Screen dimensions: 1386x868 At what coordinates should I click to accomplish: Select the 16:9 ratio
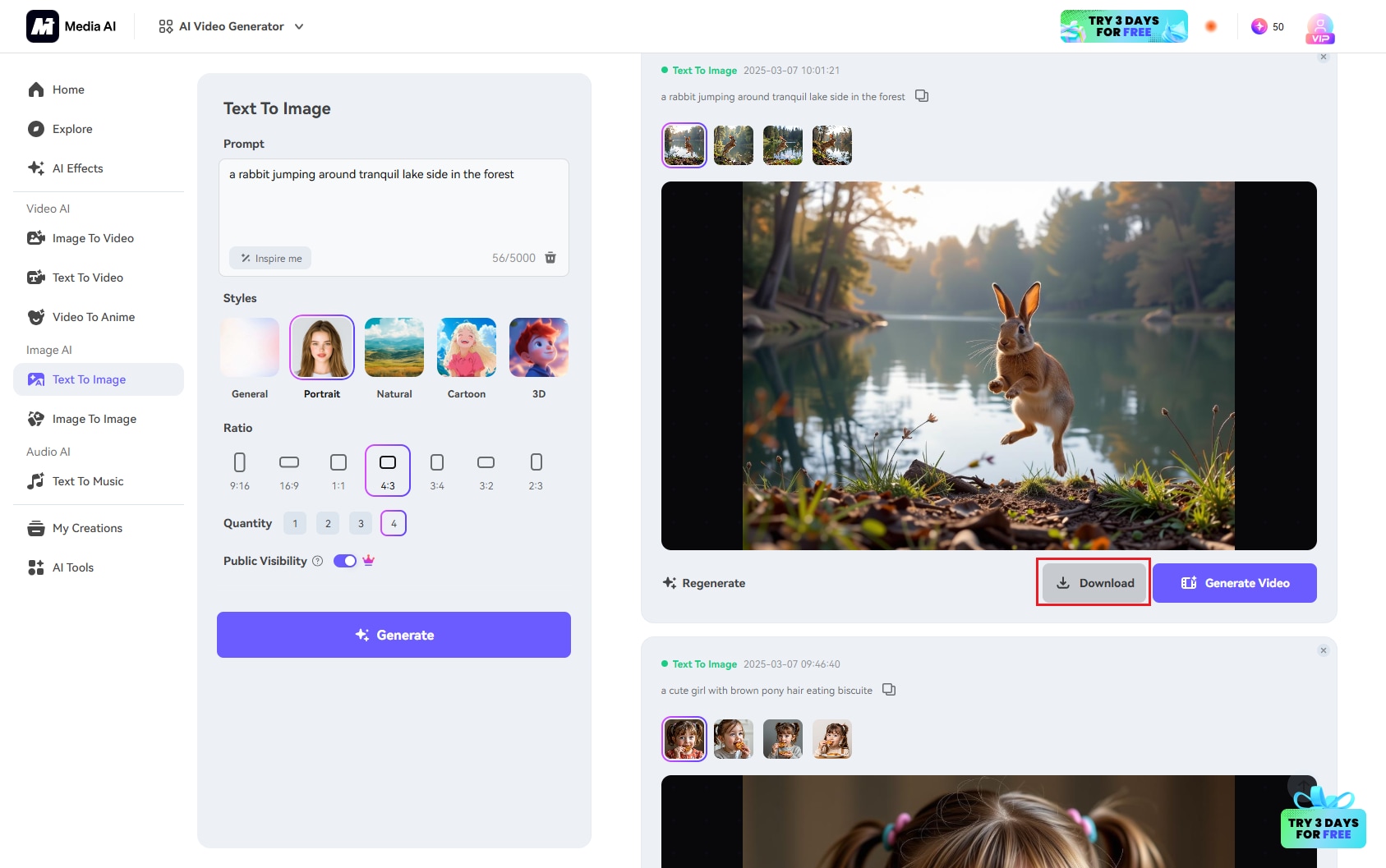(x=289, y=471)
